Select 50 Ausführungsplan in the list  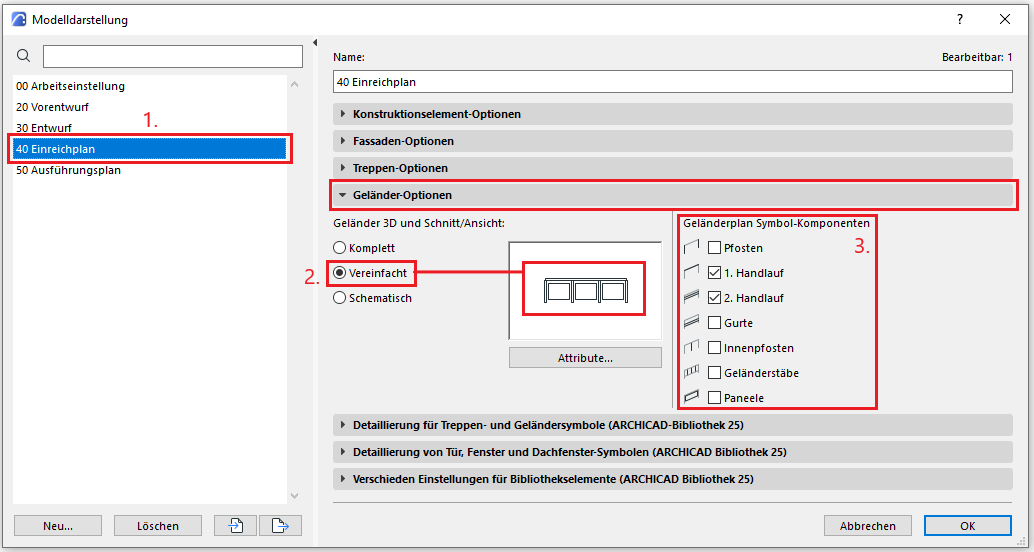68,170
